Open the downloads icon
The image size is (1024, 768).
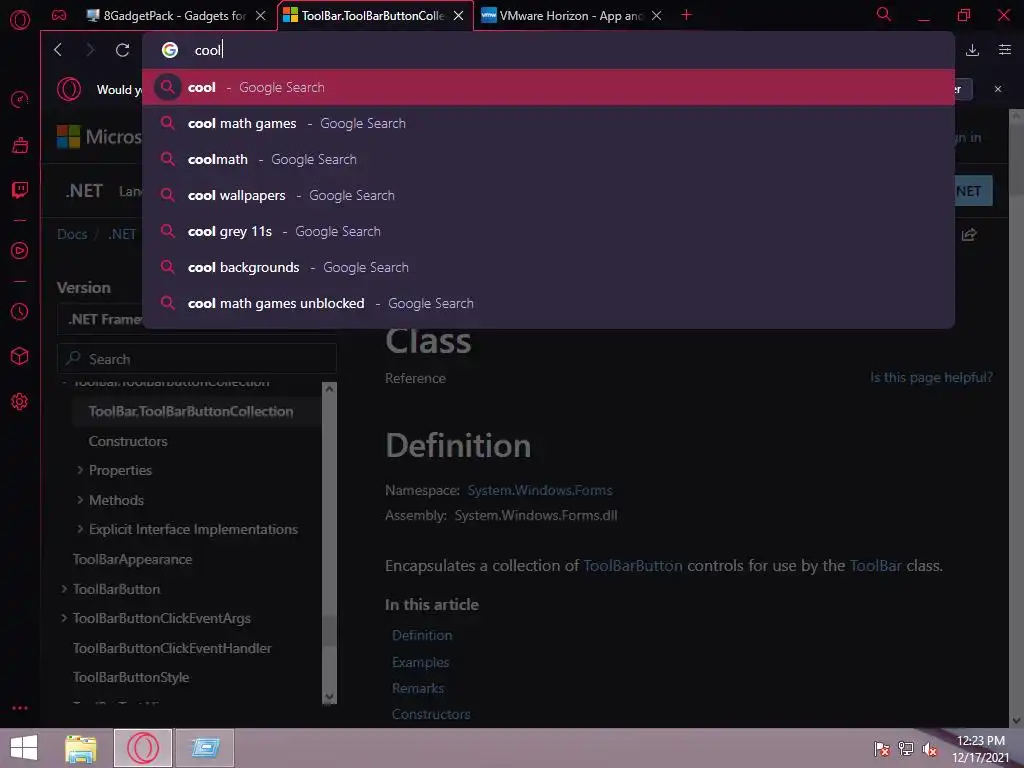coord(972,50)
